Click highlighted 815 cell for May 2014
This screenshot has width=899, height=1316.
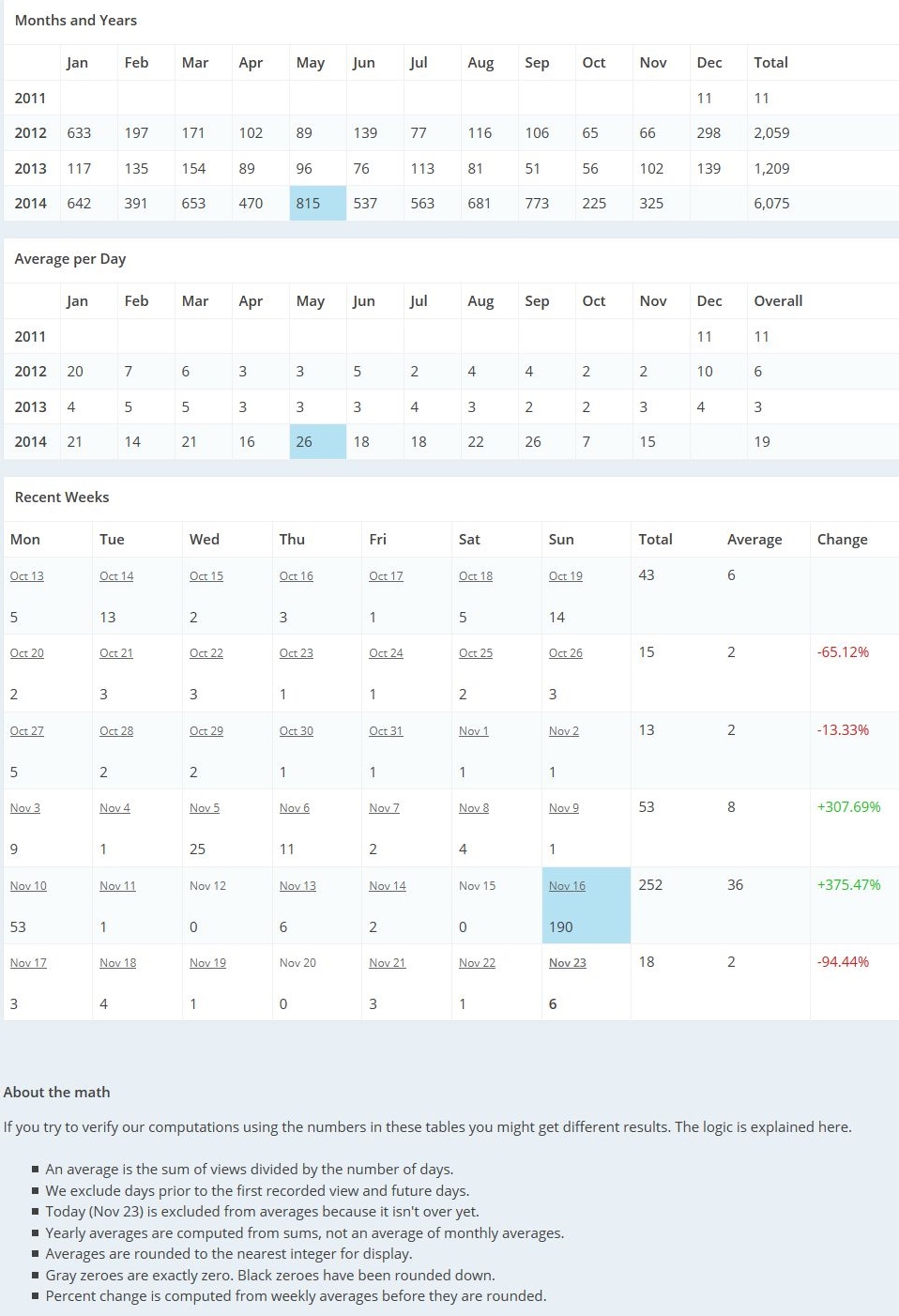(308, 204)
